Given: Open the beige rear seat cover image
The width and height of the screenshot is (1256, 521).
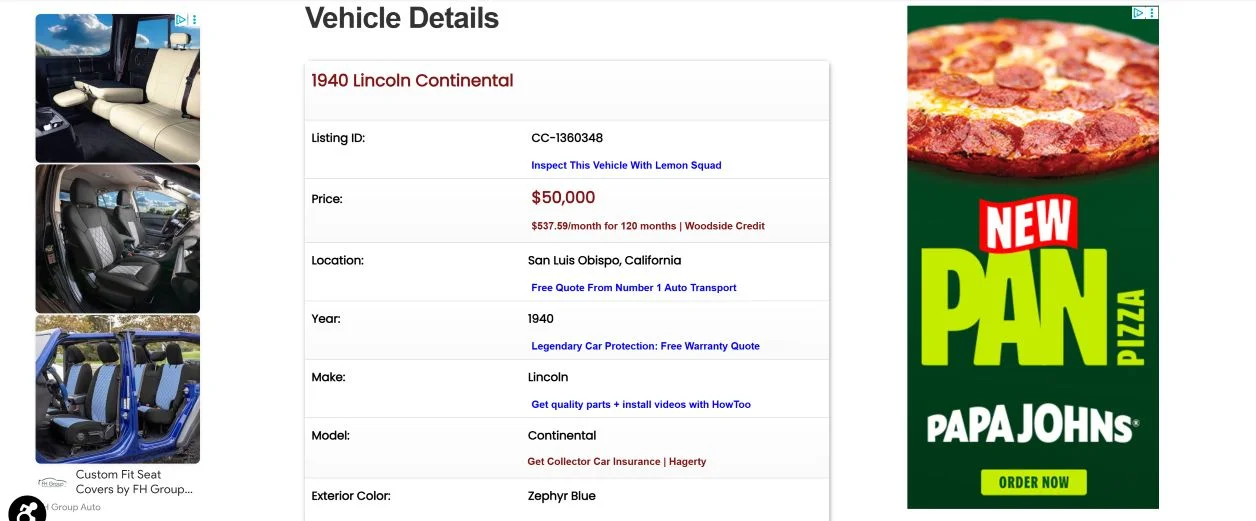Looking at the screenshot, I should click(x=118, y=90).
